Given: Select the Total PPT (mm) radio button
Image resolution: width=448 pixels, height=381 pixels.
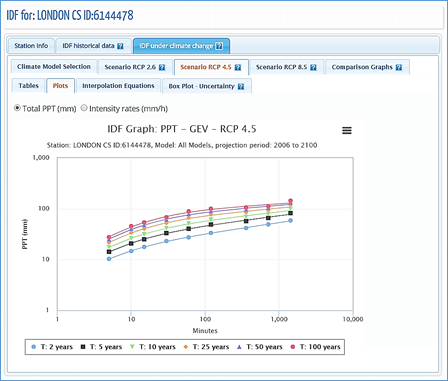Looking at the screenshot, I should coord(17,108).
